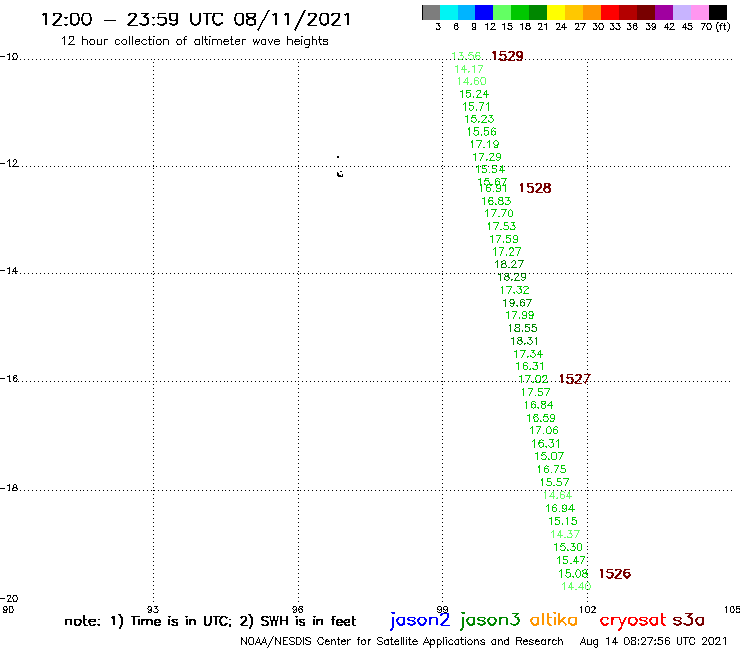Click pass number 1528
Screen dimensions: 740x650
coord(535,188)
